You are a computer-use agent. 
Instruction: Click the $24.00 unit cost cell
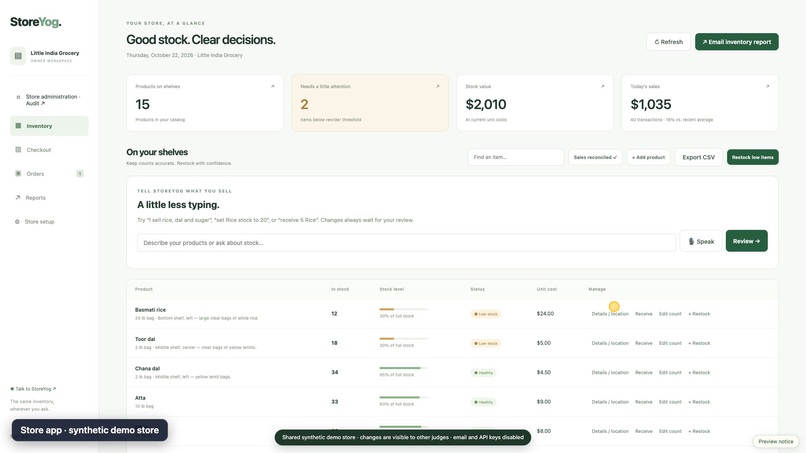(545, 314)
